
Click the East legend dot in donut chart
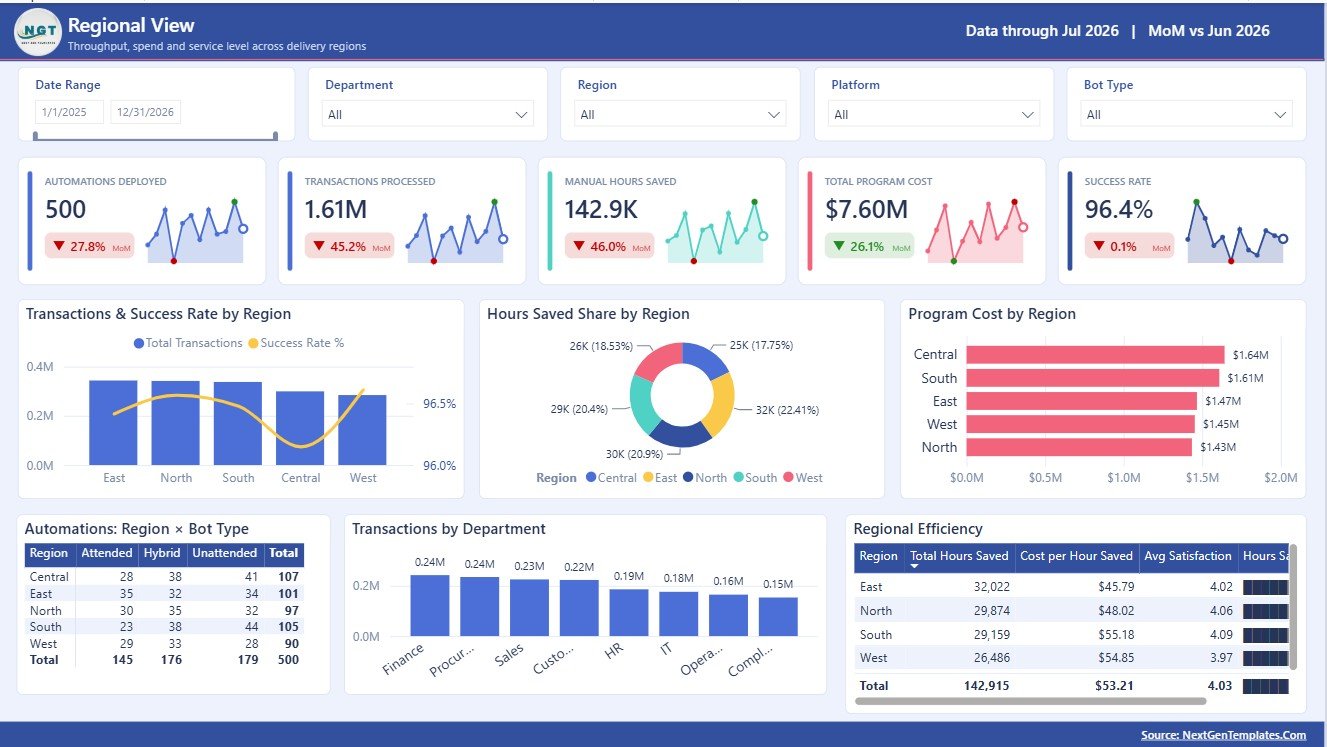click(648, 478)
